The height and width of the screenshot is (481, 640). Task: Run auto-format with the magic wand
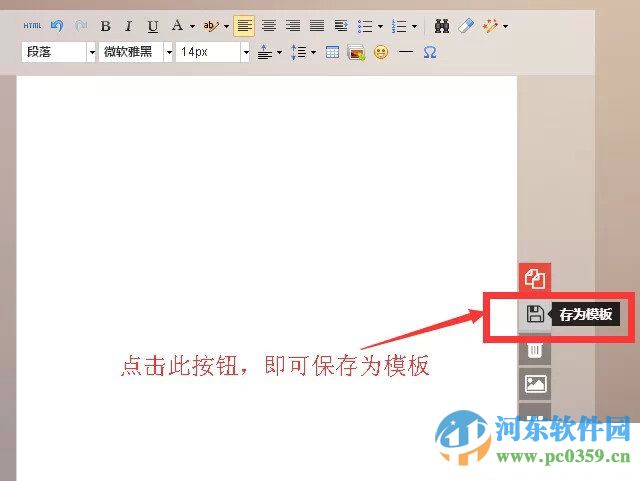[x=490, y=26]
